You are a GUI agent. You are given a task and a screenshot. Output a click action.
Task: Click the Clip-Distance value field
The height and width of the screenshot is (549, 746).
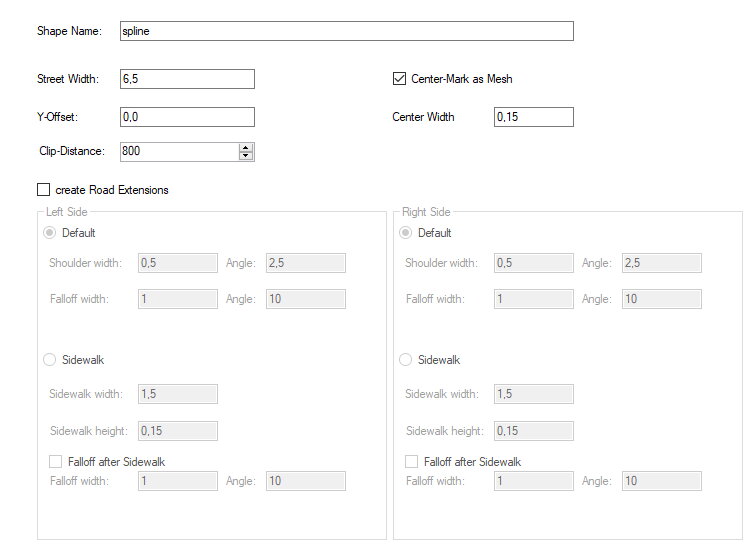(x=178, y=152)
